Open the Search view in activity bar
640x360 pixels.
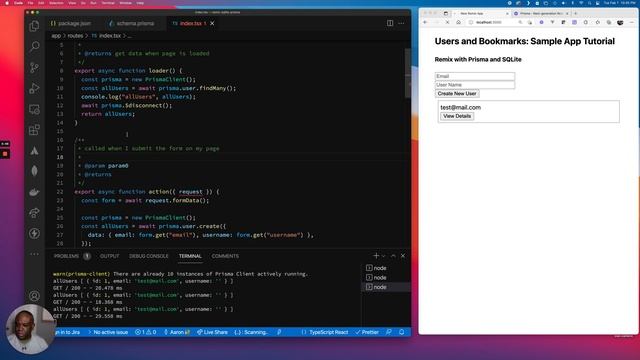pyautogui.click(x=34, y=47)
